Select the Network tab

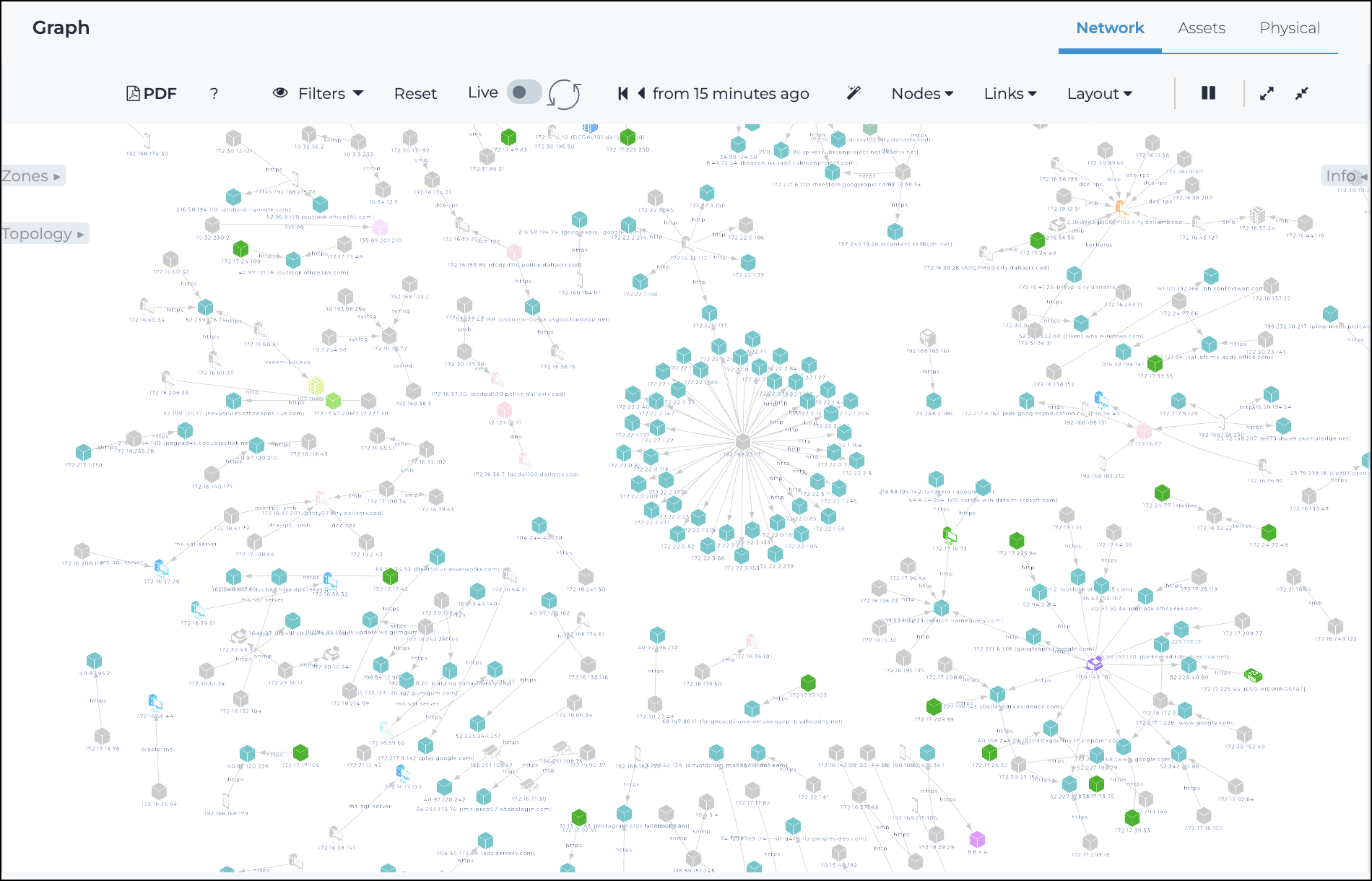[1110, 28]
